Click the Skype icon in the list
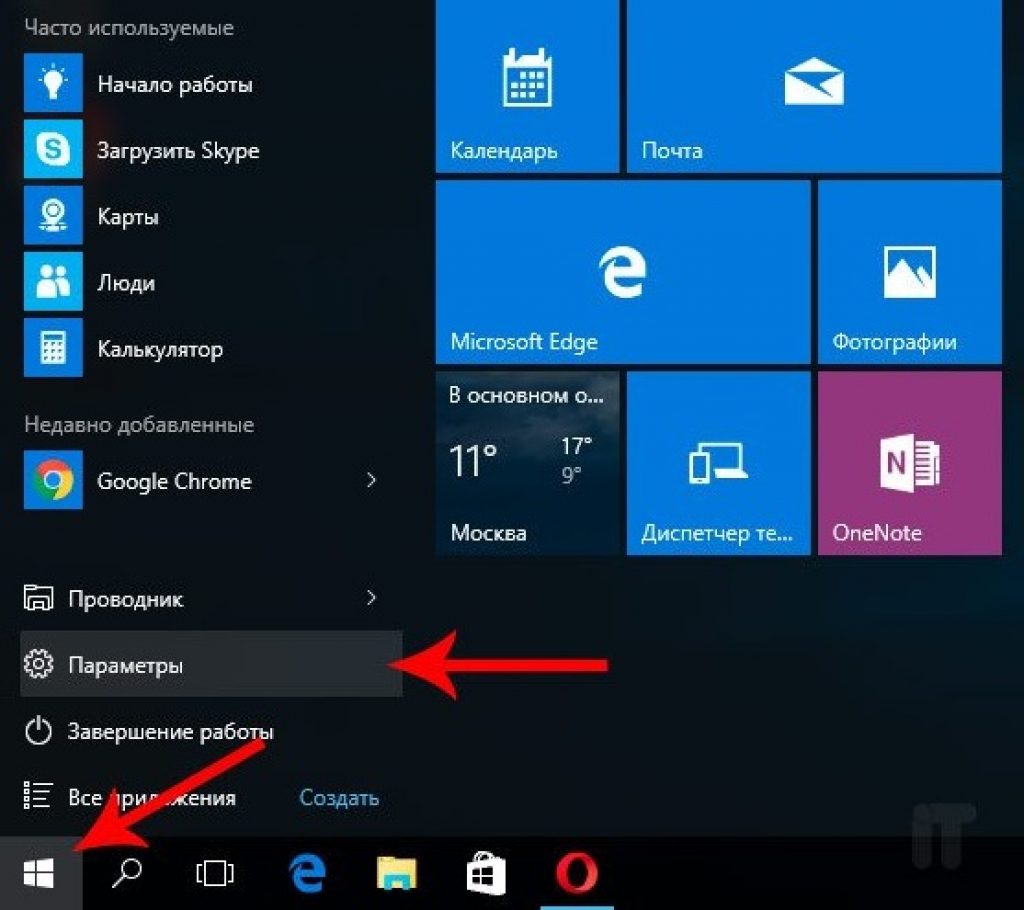 pyautogui.click(x=53, y=149)
